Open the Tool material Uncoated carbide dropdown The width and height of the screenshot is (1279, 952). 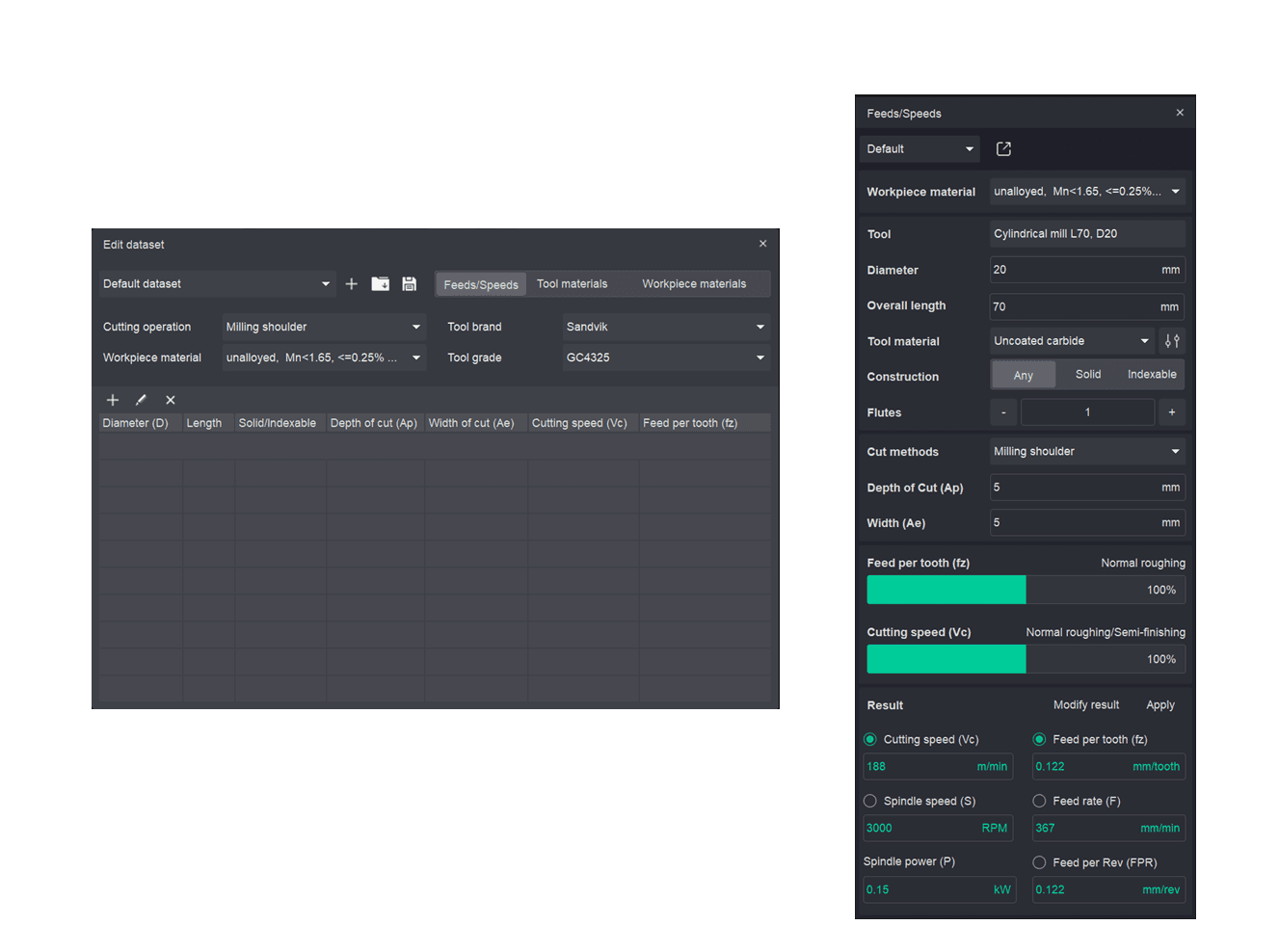[x=1073, y=341]
